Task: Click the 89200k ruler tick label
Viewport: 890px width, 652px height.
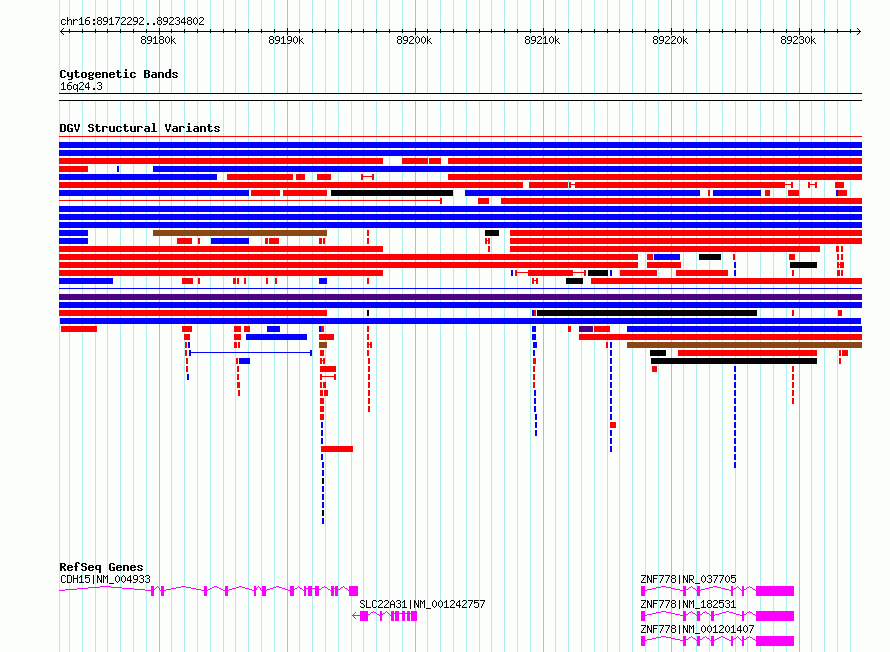Action: pos(414,40)
